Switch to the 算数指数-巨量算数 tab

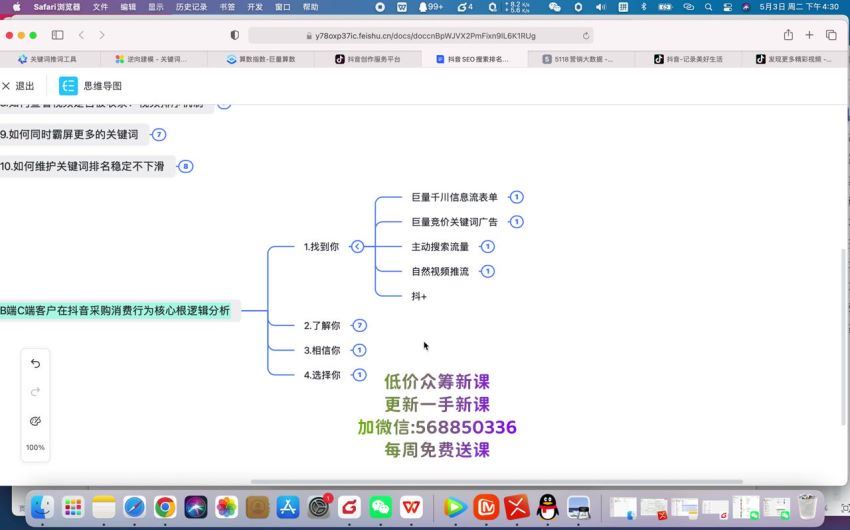pyautogui.click(x=261, y=59)
